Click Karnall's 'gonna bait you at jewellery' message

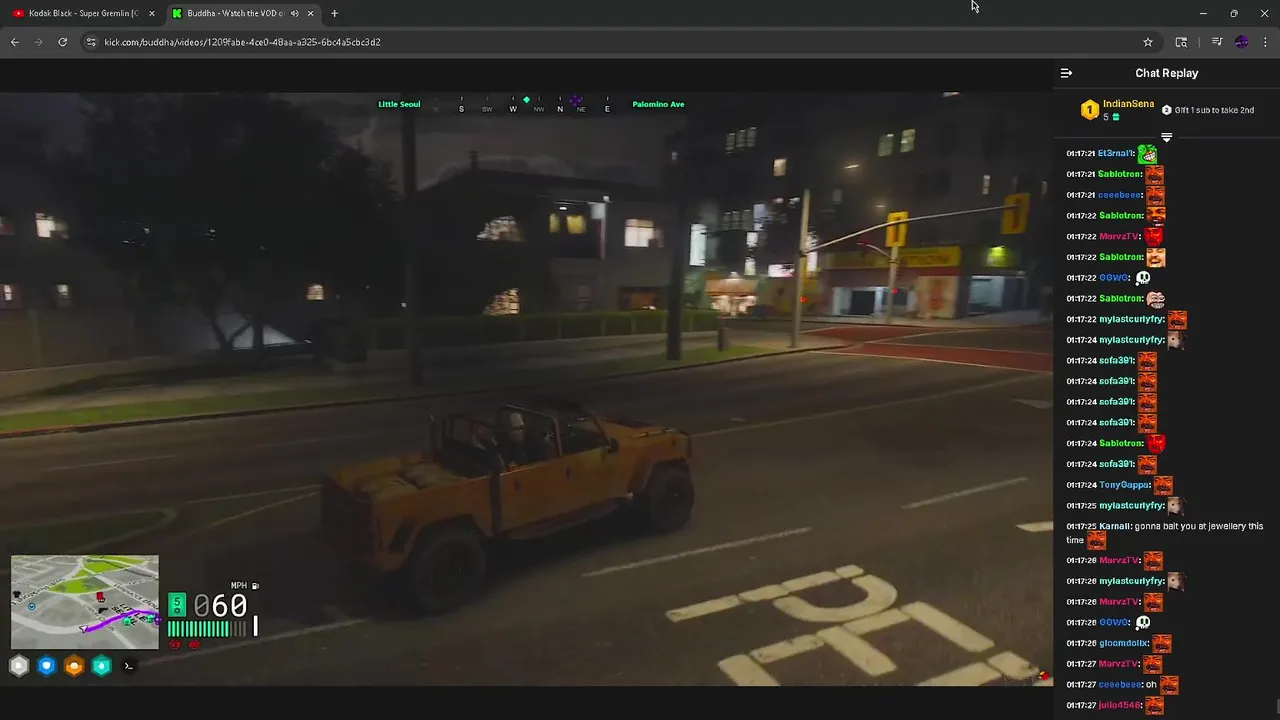coord(1165,533)
